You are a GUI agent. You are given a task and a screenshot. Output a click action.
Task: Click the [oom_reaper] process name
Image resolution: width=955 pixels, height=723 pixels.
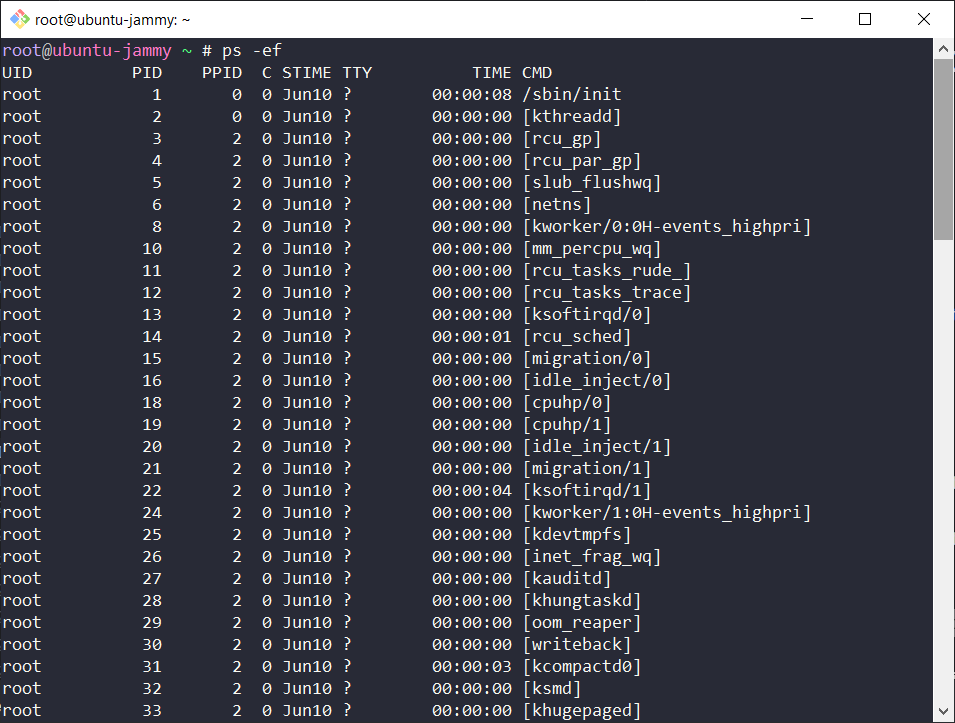[x=582, y=622]
